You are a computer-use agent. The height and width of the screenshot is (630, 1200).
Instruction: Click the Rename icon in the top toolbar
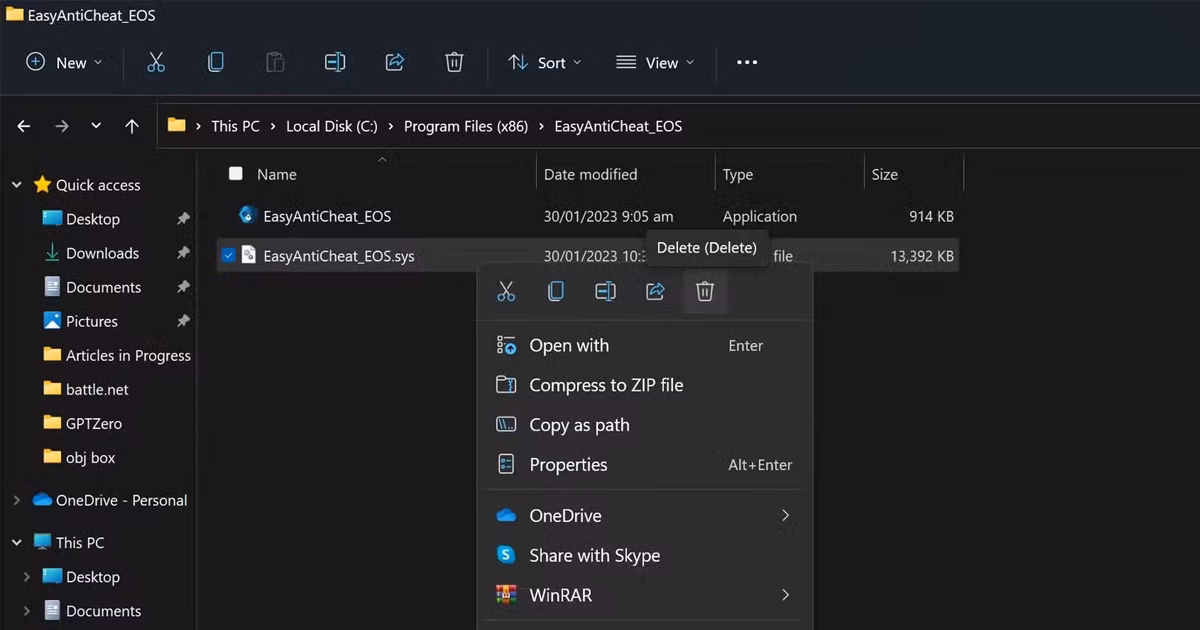coord(335,62)
